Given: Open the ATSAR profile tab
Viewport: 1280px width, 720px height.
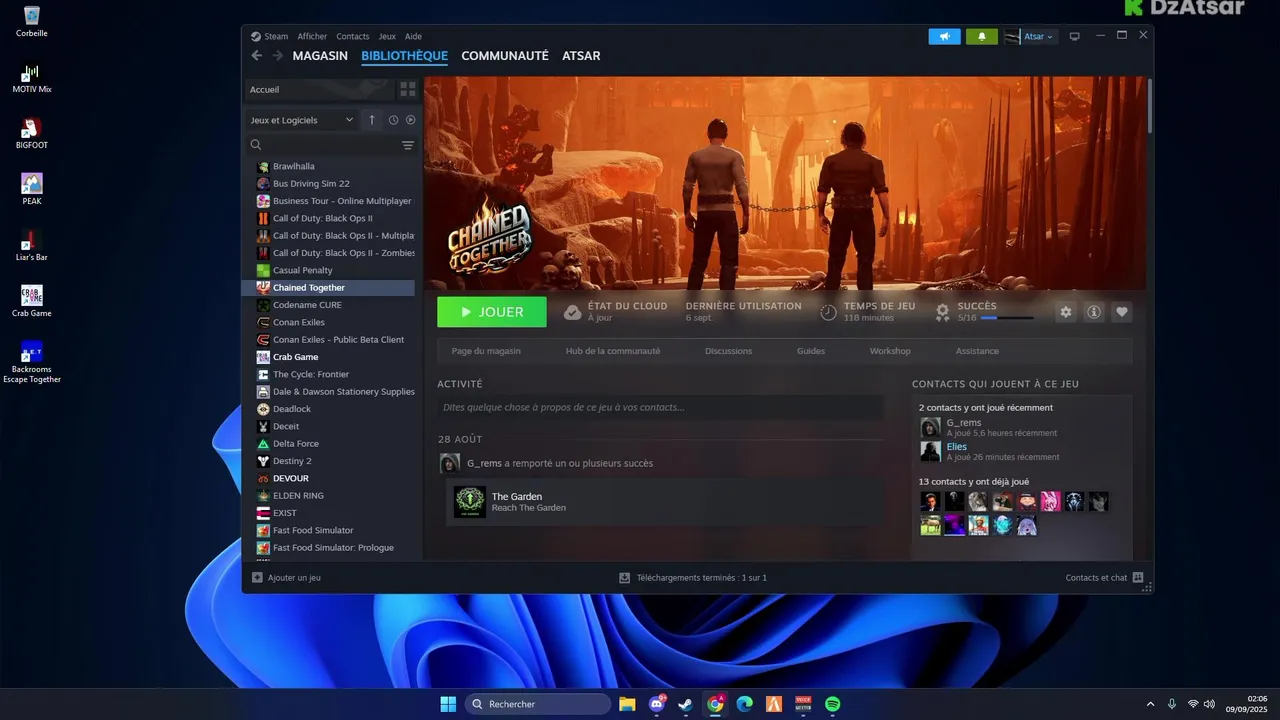Looking at the screenshot, I should tap(581, 56).
